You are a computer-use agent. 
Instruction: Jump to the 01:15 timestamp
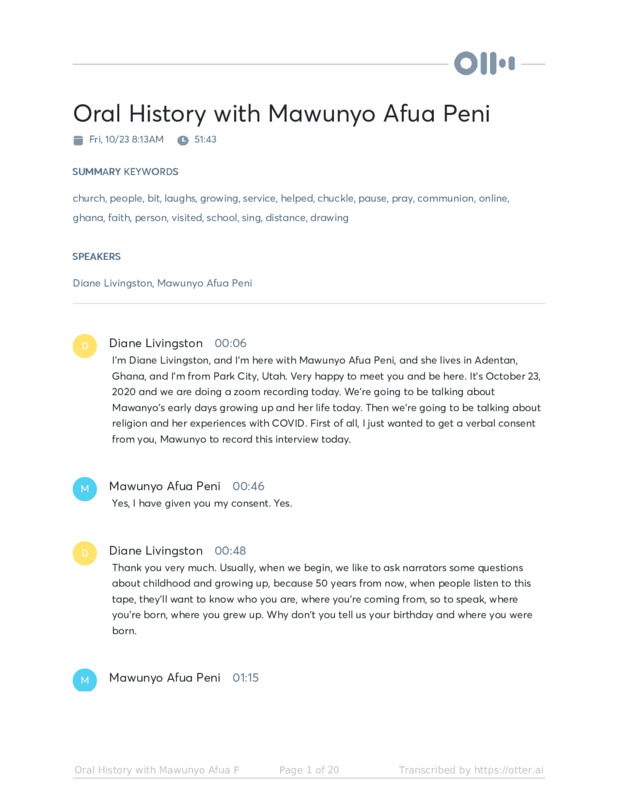tap(246, 678)
